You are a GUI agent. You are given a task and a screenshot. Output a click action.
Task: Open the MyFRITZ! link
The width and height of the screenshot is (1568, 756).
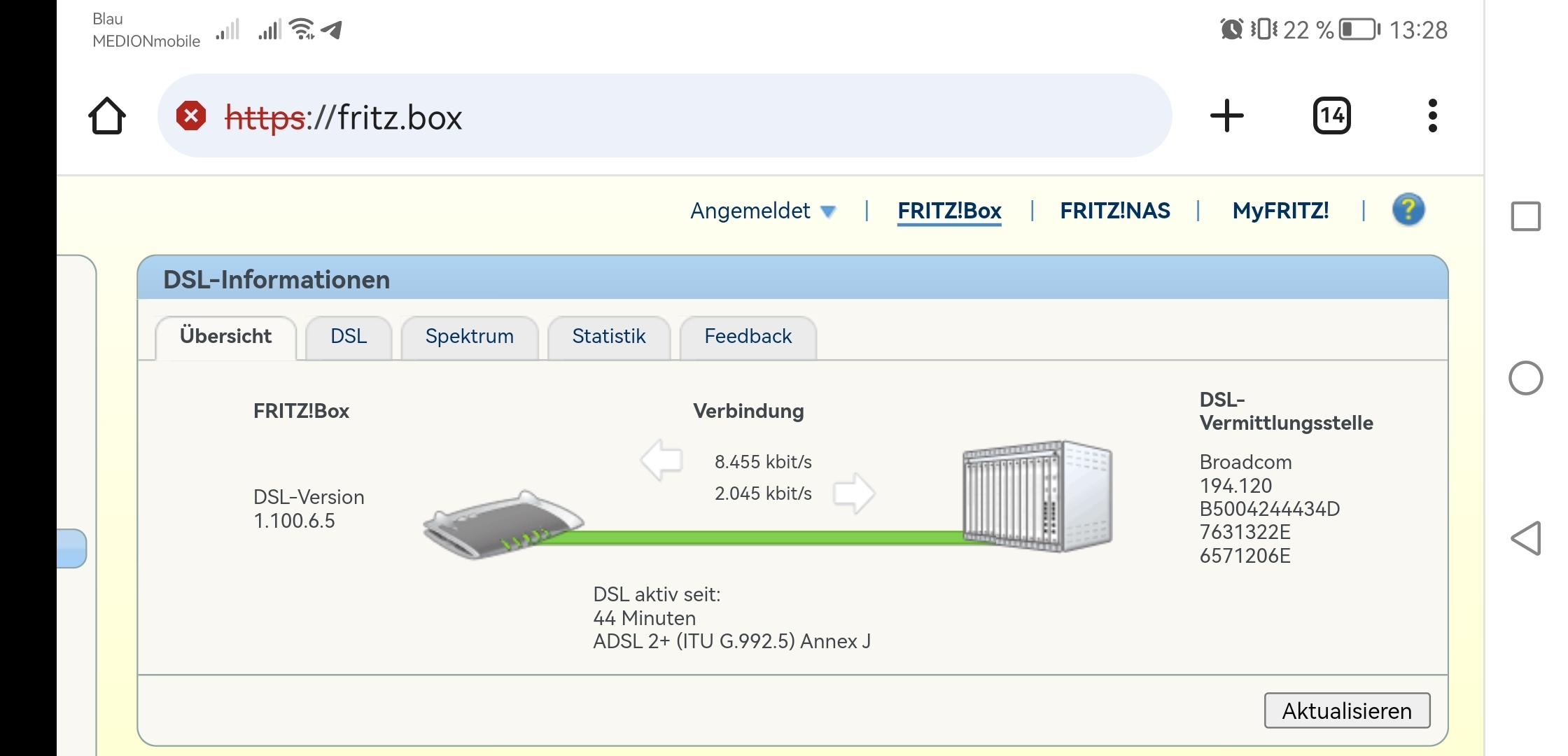1280,211
